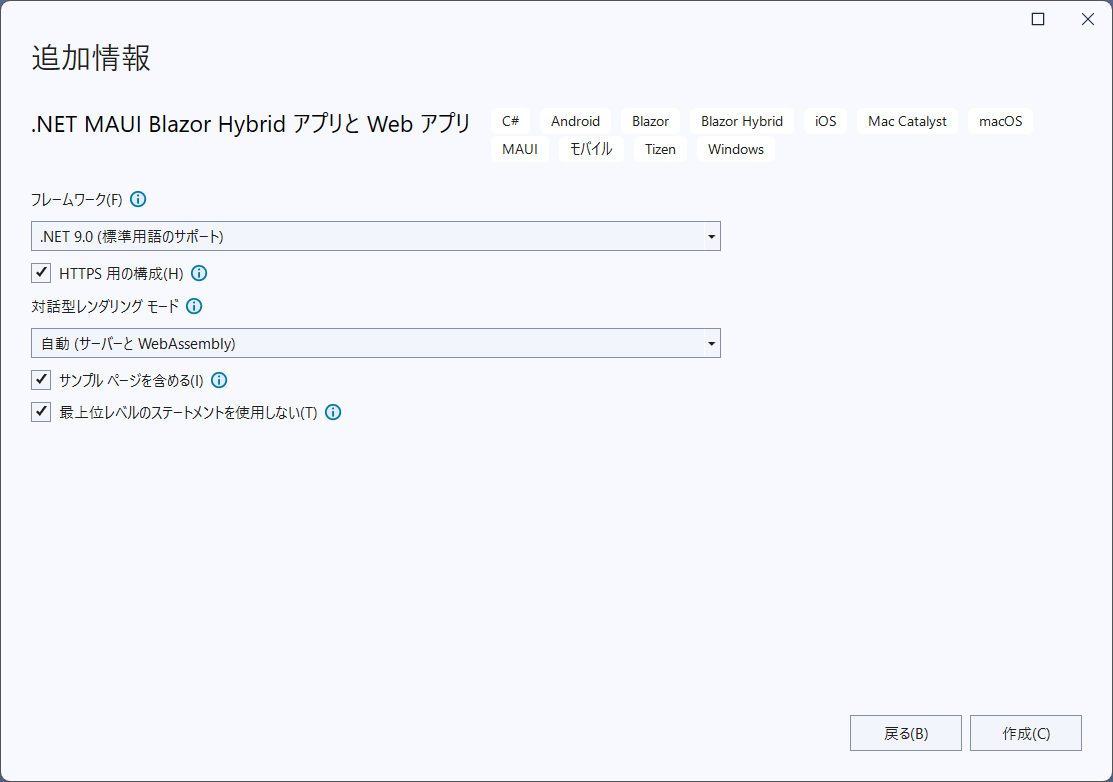Viewport: 1113px width, 782px height.
Task: Click the Tizen tag
Action: pos(660,149)
